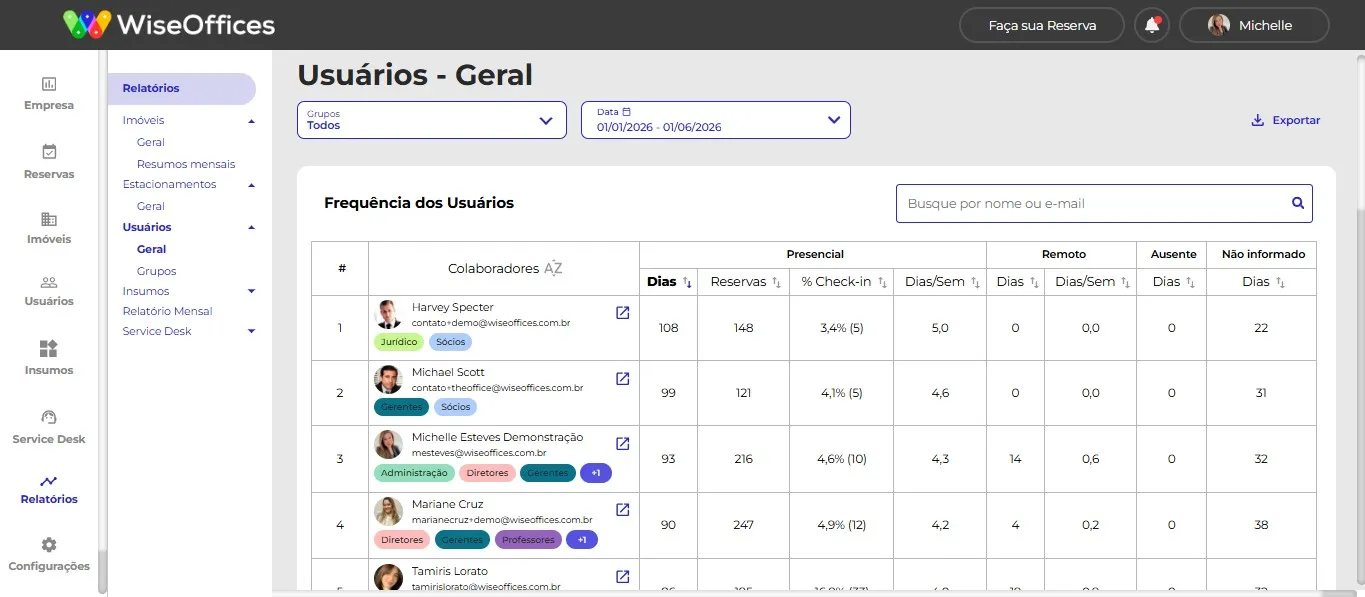Click Mariane Cruz's avatar photo
The image size is (1365, 597).
(388, 511)
